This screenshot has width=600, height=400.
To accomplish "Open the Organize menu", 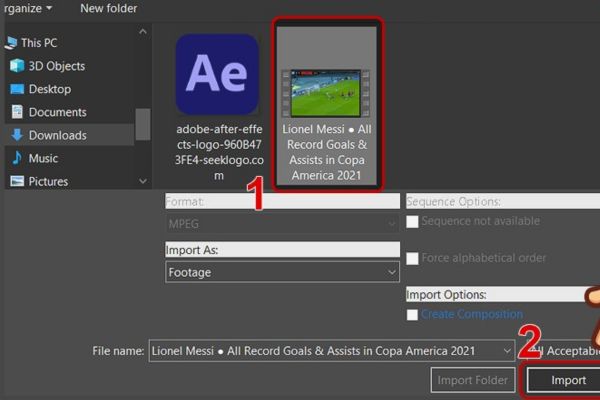I will [x=26, y=8].
